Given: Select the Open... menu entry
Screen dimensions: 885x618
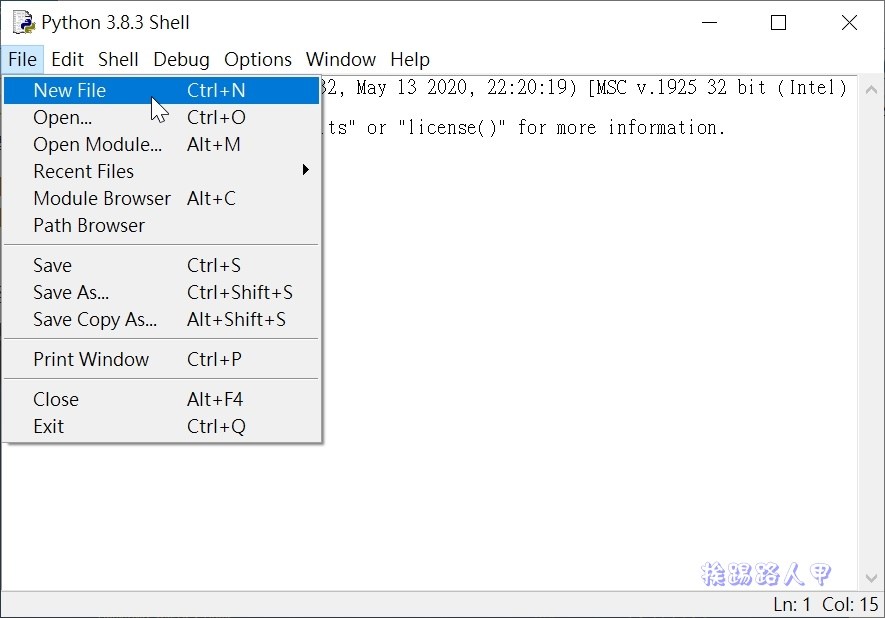Looking at the screenshot, I should click(161, 117).
